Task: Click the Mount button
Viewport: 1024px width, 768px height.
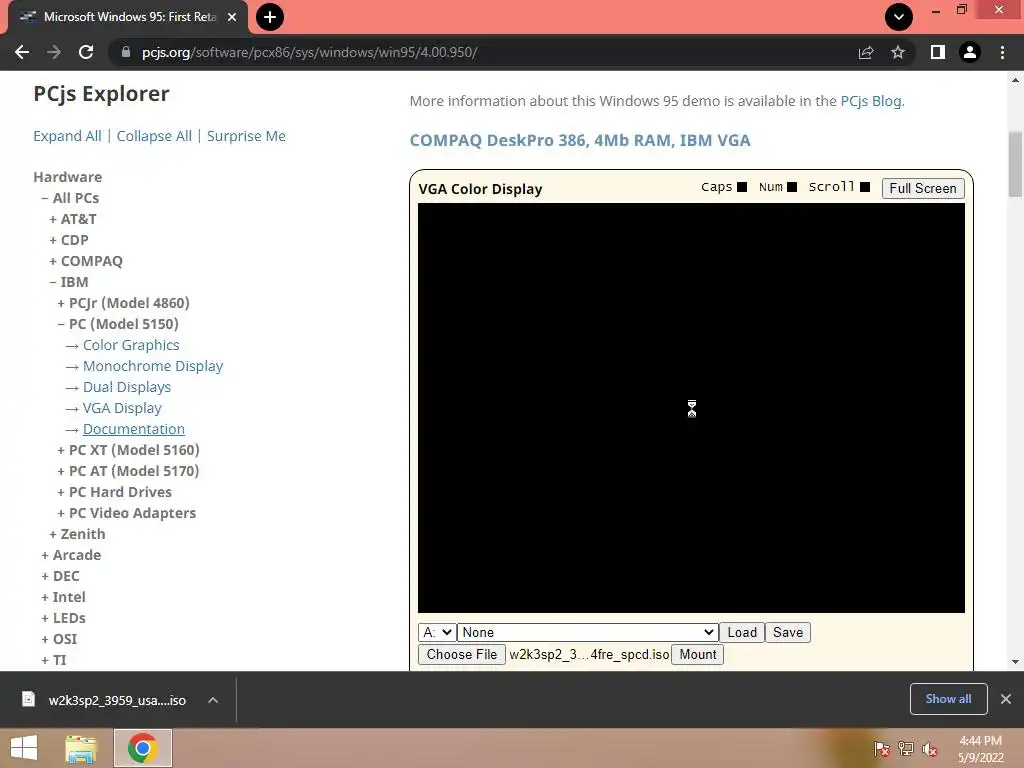Action: click(697, 654)
